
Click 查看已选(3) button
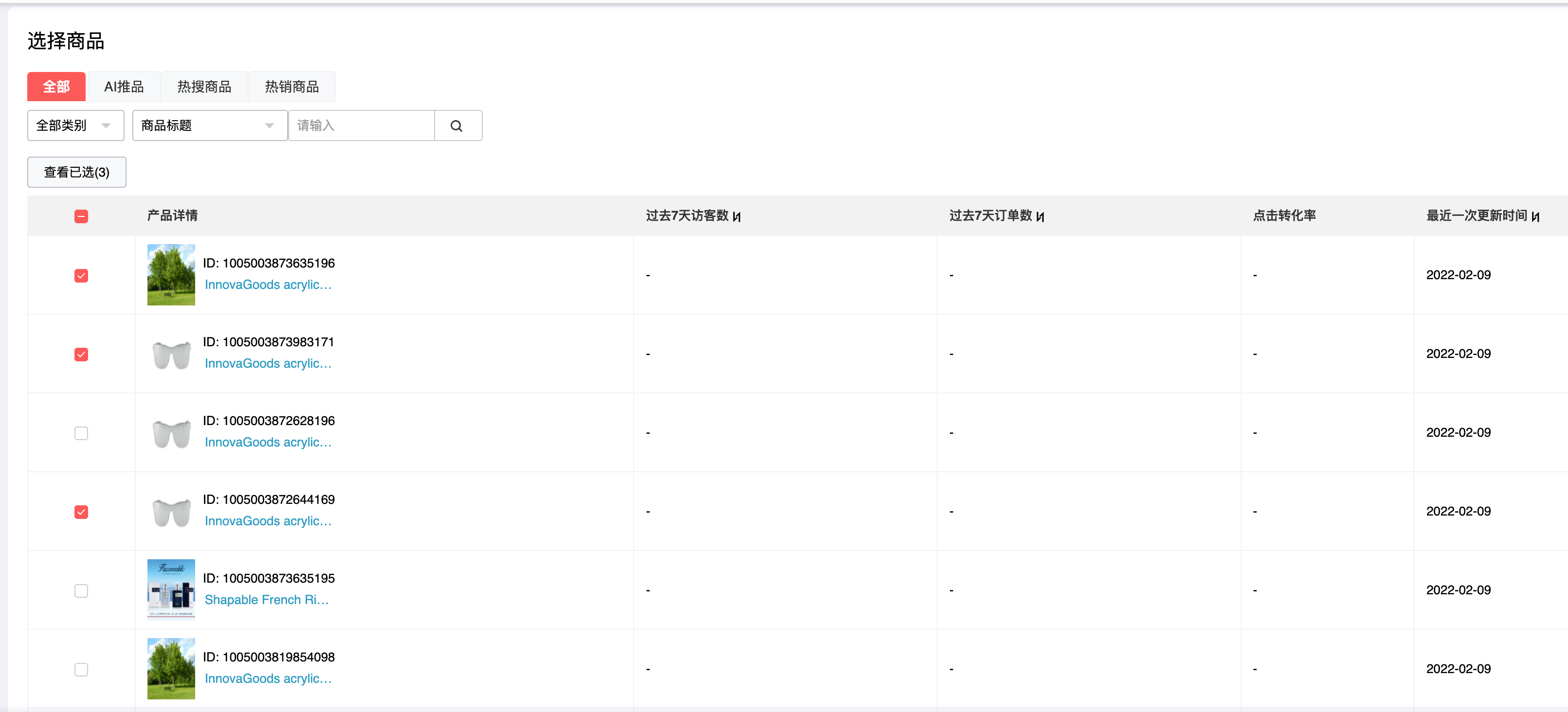coord(77,172)
